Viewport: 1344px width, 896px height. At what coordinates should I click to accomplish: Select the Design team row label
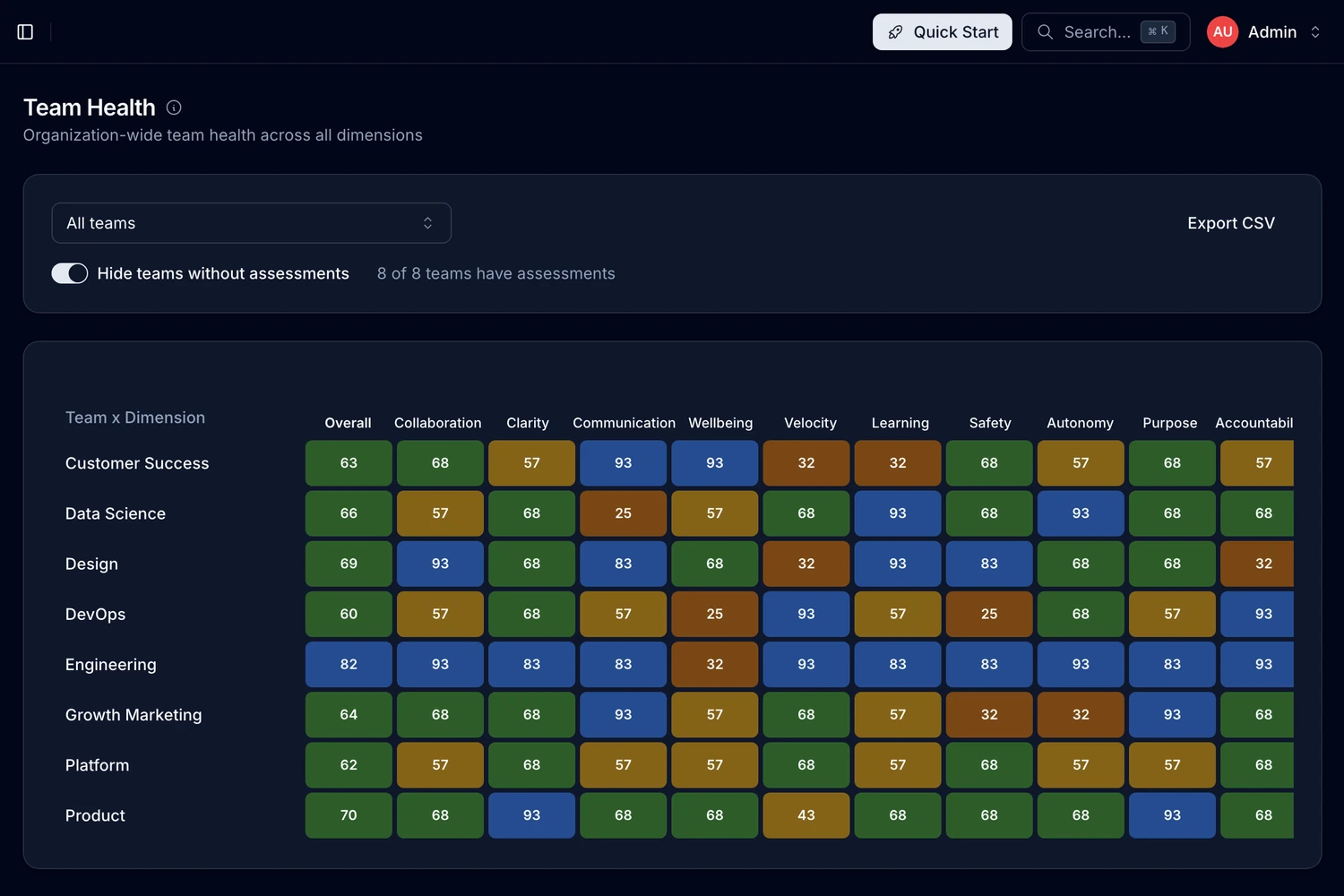91,564
